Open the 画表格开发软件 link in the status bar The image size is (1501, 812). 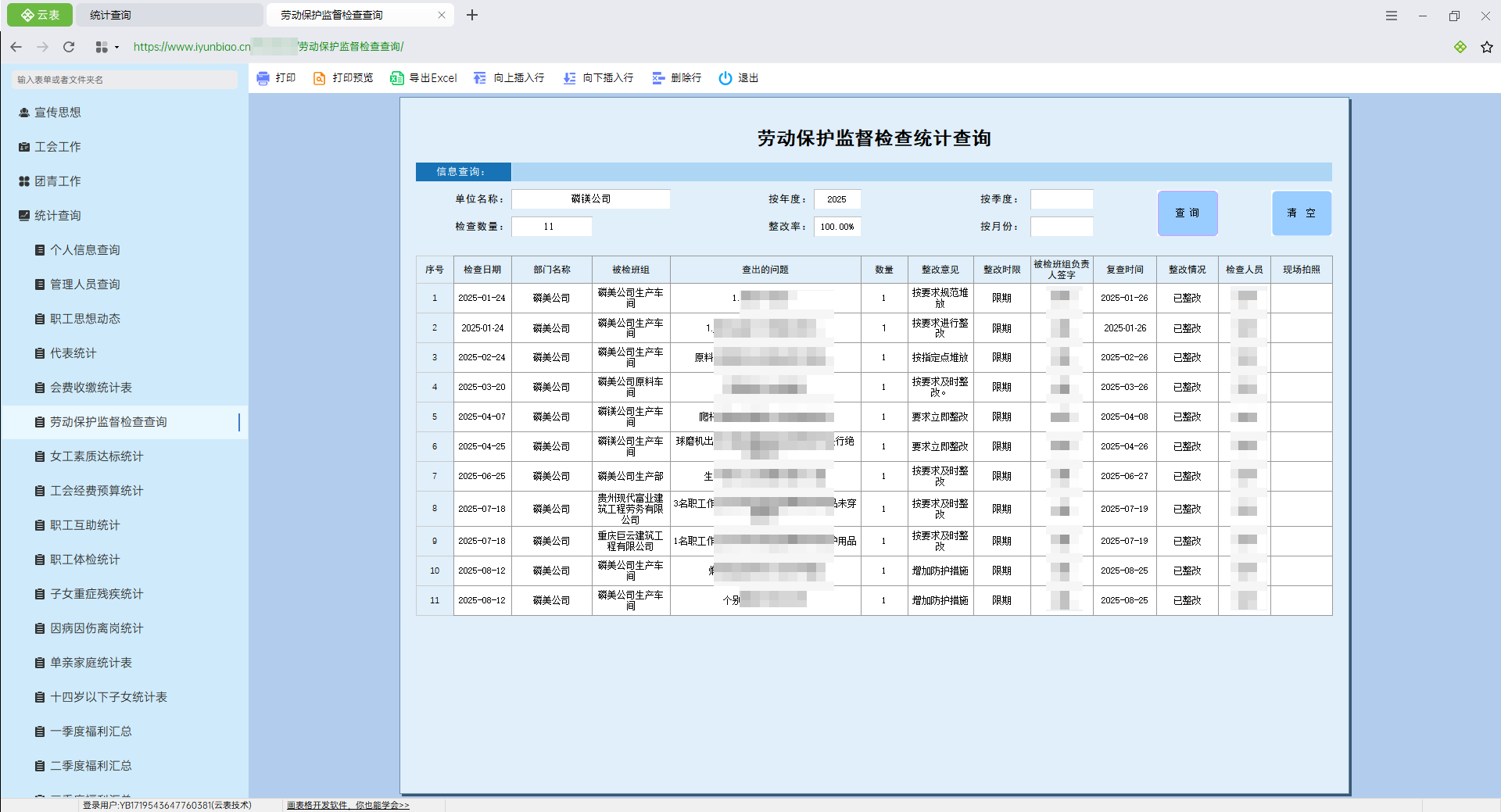pyautogui.click(x=348, y=805)
